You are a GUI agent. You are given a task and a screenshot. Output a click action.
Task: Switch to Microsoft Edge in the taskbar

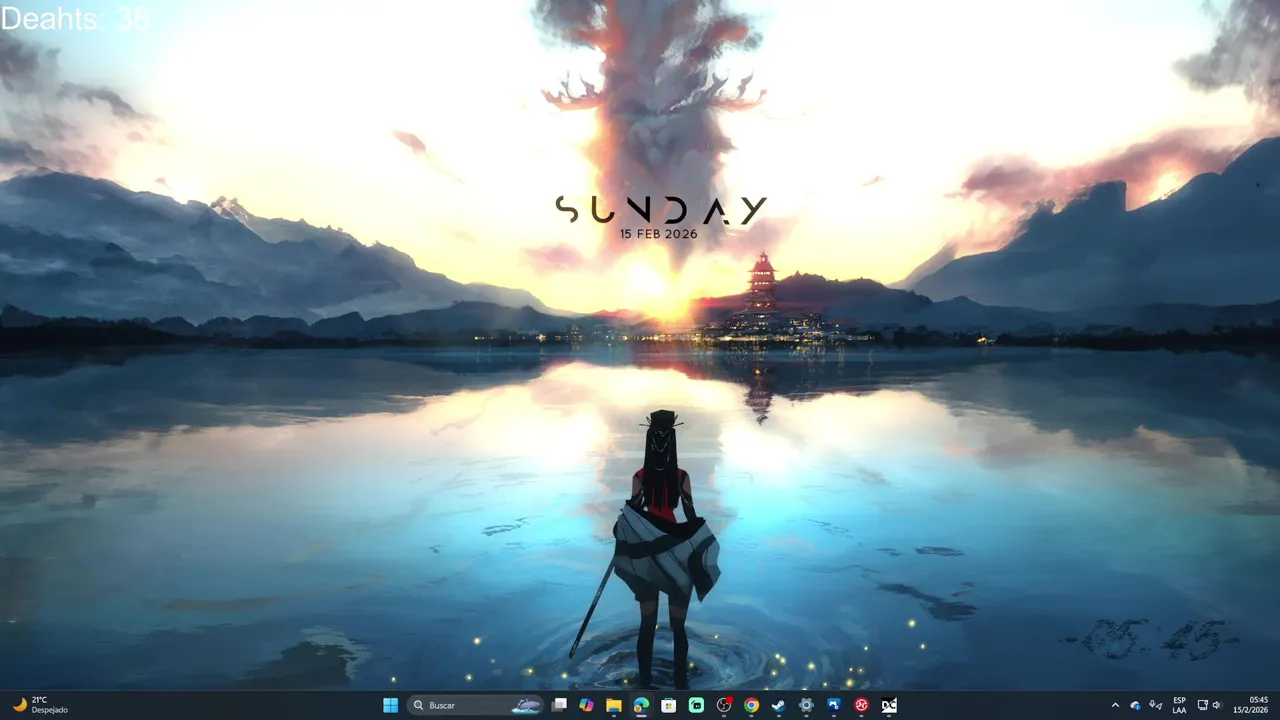[641, 705]
